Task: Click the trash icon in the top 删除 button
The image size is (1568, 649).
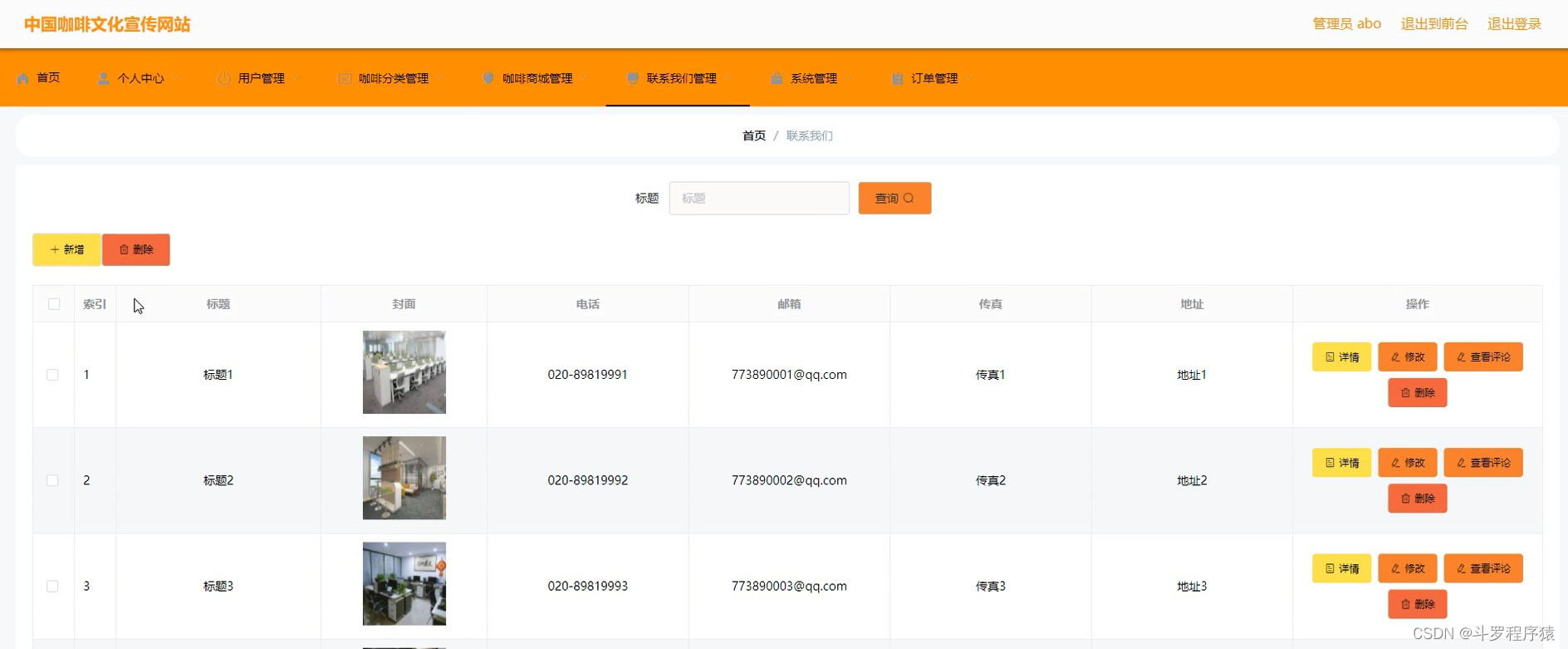Action: pyautogui.click(x=124, y=249)
